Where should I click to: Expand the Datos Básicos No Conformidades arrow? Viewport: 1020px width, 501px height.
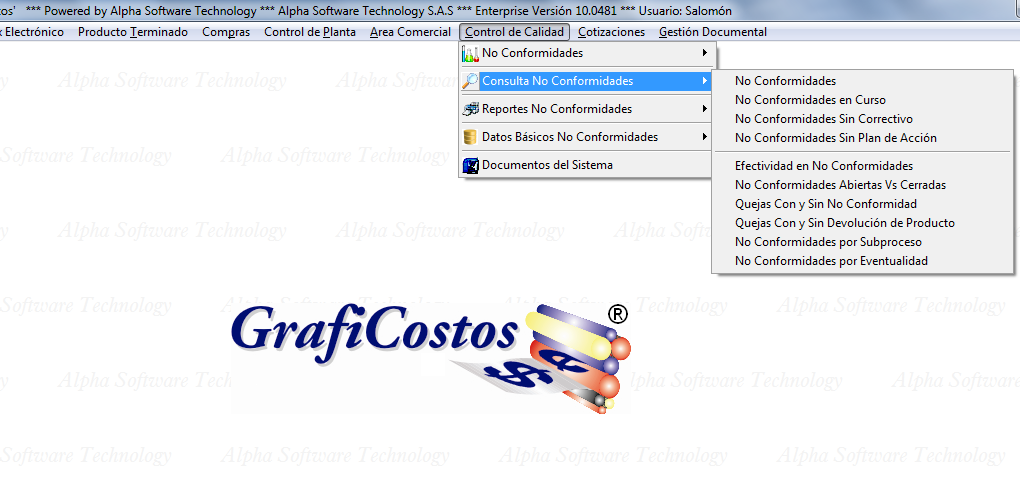point(704,137)
